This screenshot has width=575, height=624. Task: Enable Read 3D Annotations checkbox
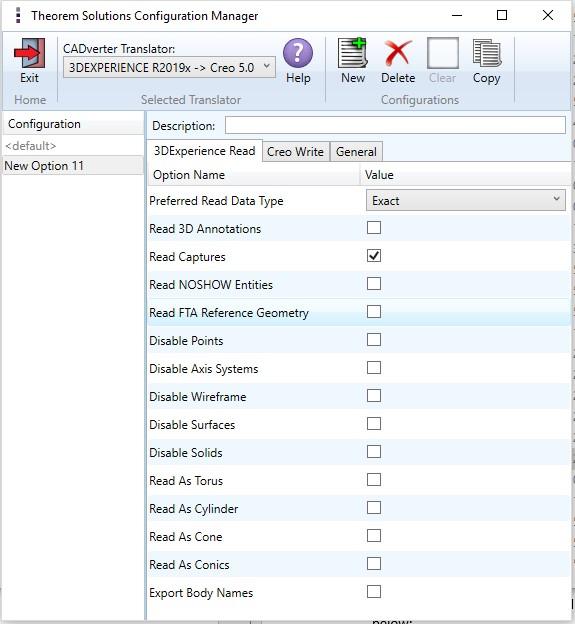click(x=374, y=228)
